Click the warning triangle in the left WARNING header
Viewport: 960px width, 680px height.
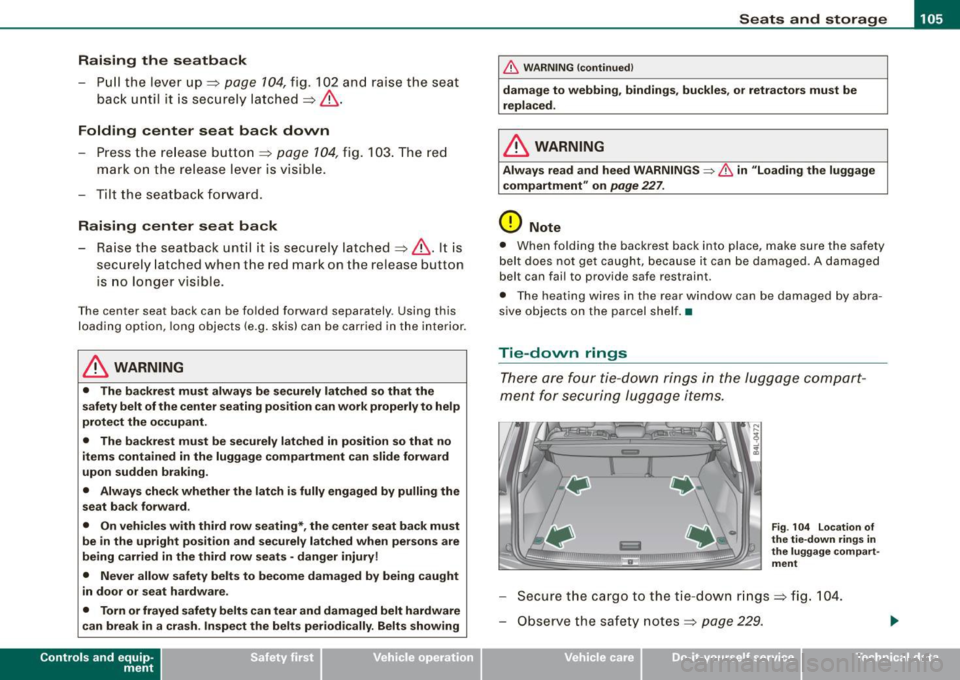[96, 367]
